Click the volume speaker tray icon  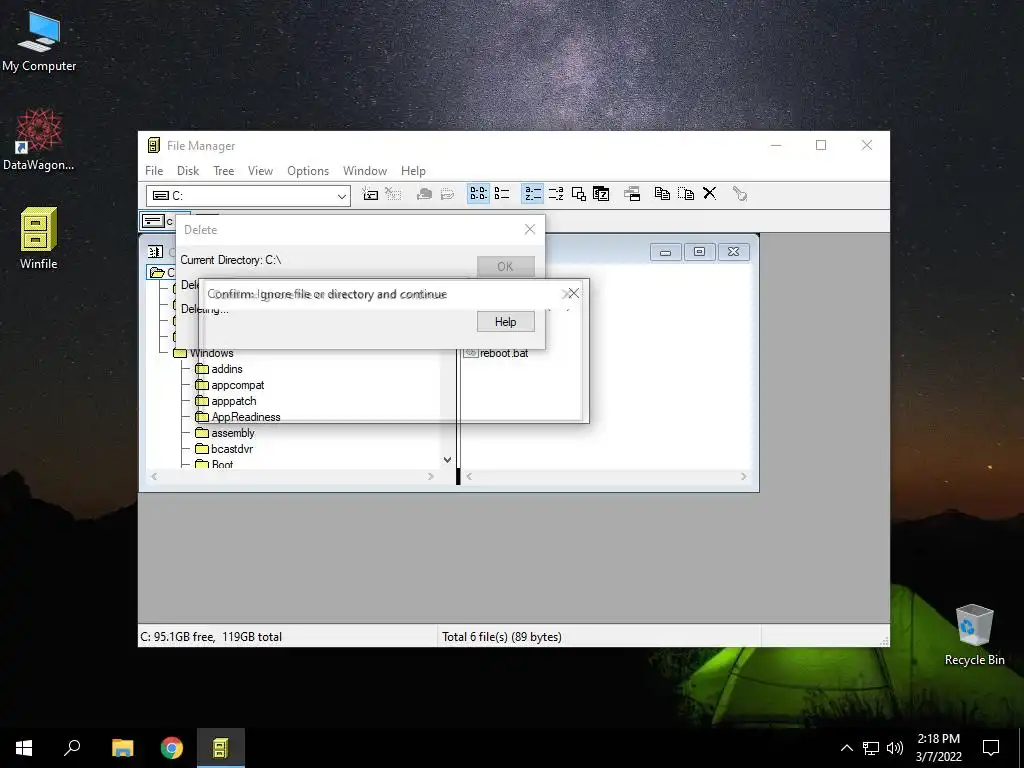pos(894,748)
